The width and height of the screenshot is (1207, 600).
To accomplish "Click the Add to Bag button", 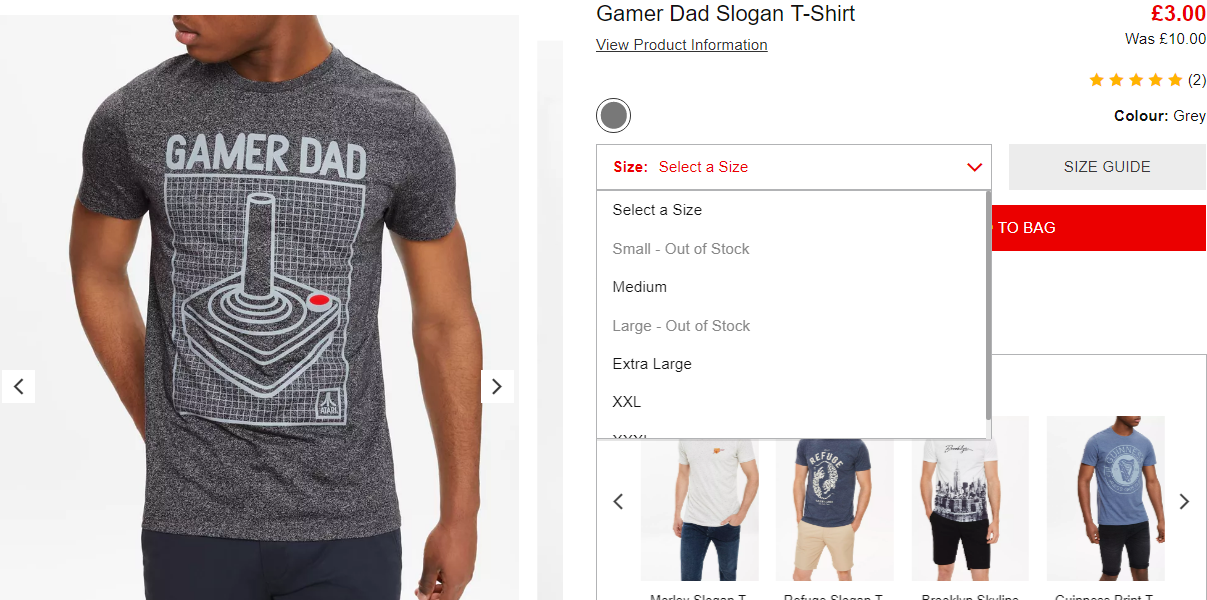I will (1099, 228).
